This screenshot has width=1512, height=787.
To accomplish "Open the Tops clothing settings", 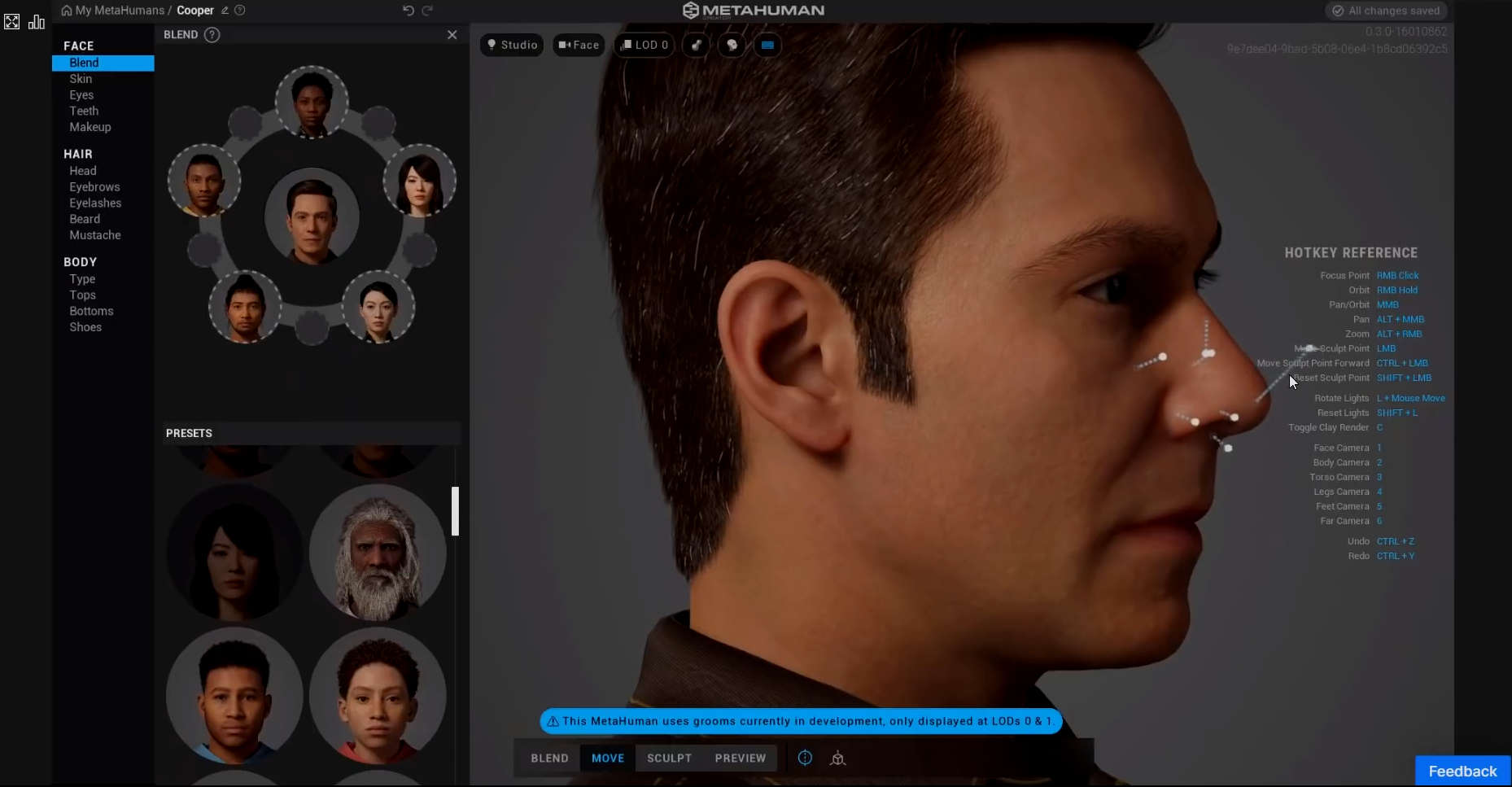I will [x=82, y=295].
